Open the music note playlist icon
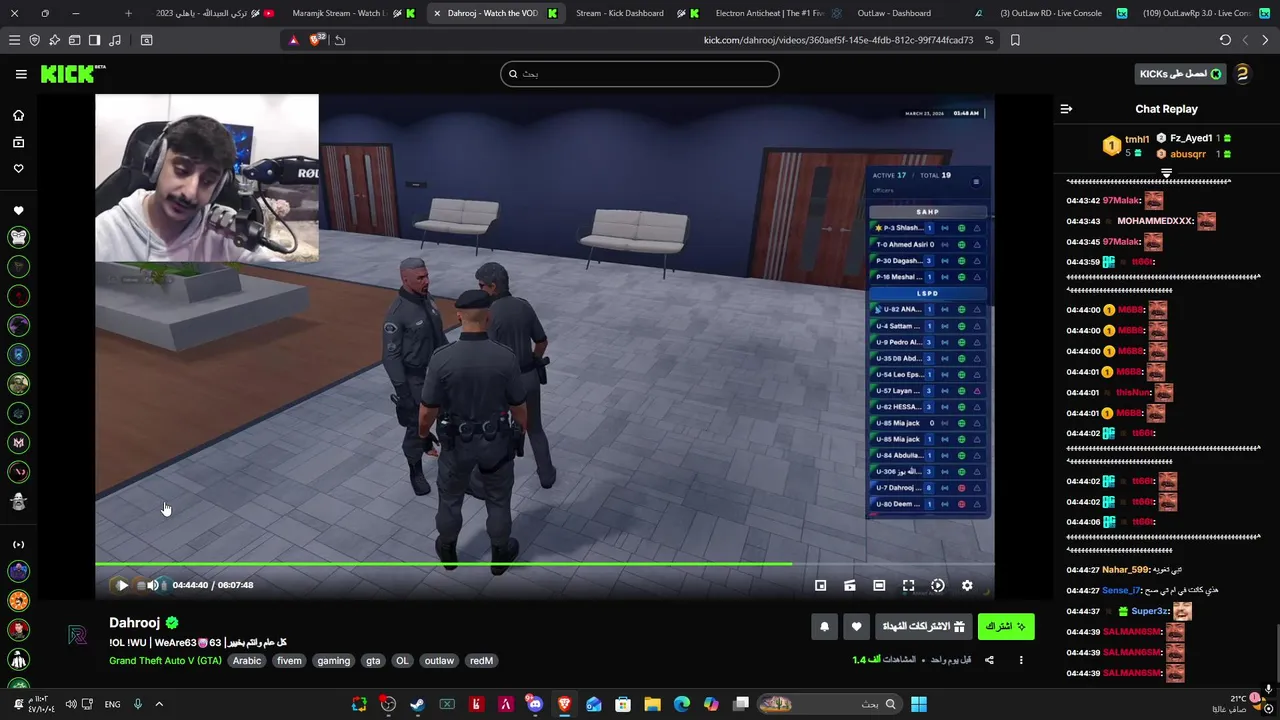Screen dimensions: 1280x720 (x=114, y=40)
